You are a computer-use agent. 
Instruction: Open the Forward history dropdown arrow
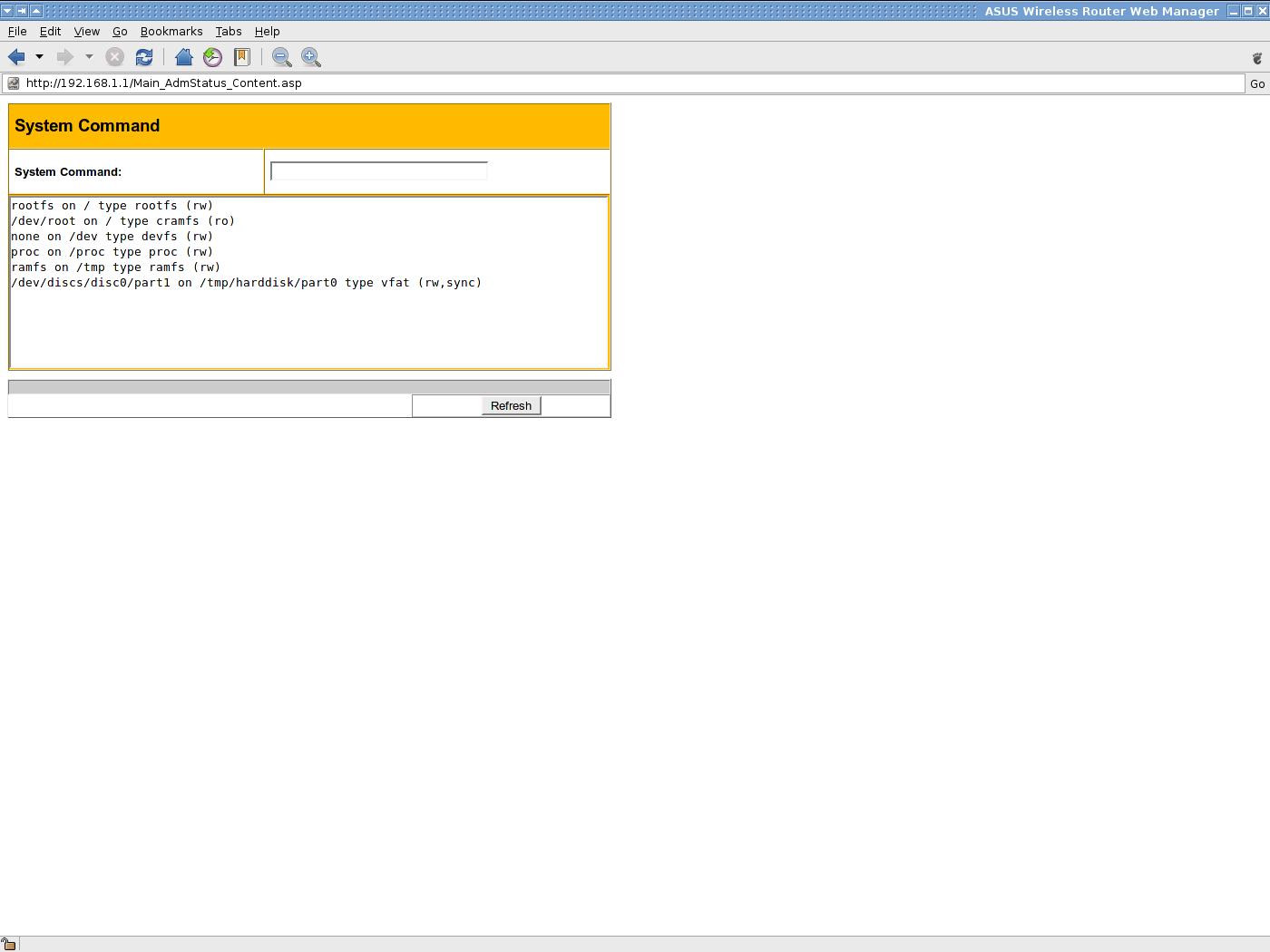[x=89, y=57]
